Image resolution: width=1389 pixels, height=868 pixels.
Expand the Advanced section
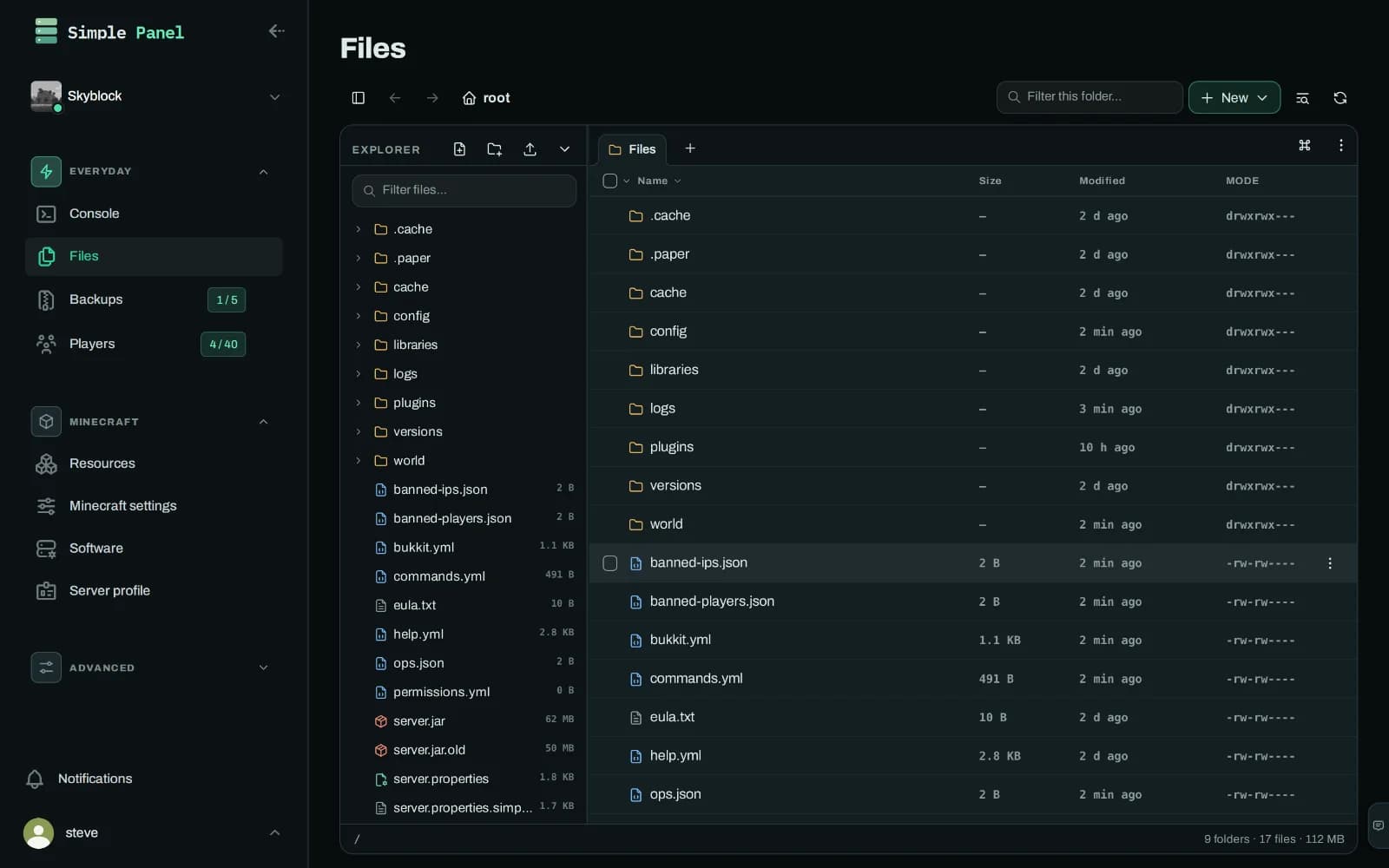(263, 667)
